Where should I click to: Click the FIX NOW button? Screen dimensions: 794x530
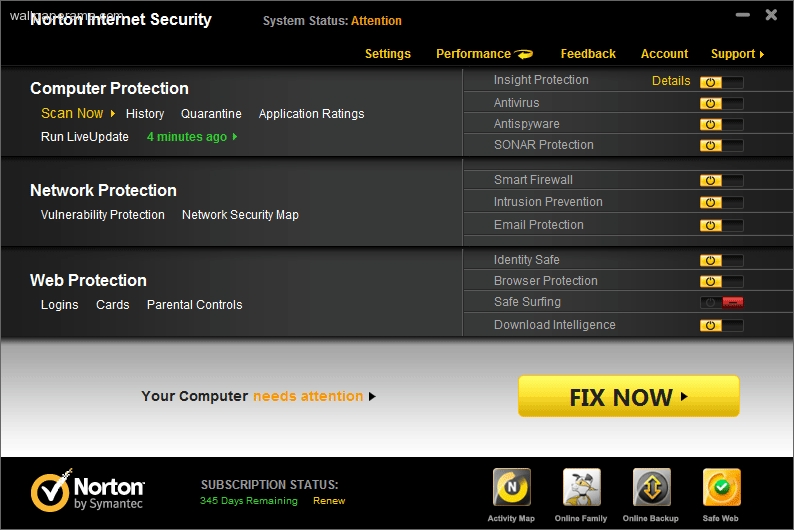[628, 396]
